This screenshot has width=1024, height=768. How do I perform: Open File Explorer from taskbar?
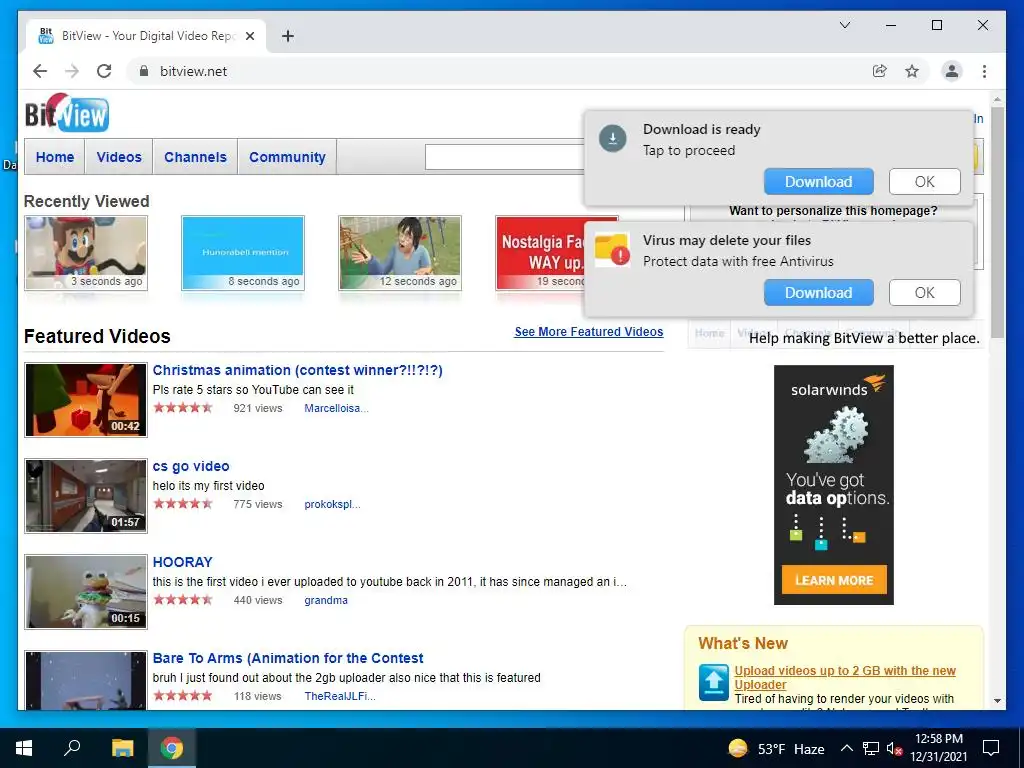click(x=122, y=748)
